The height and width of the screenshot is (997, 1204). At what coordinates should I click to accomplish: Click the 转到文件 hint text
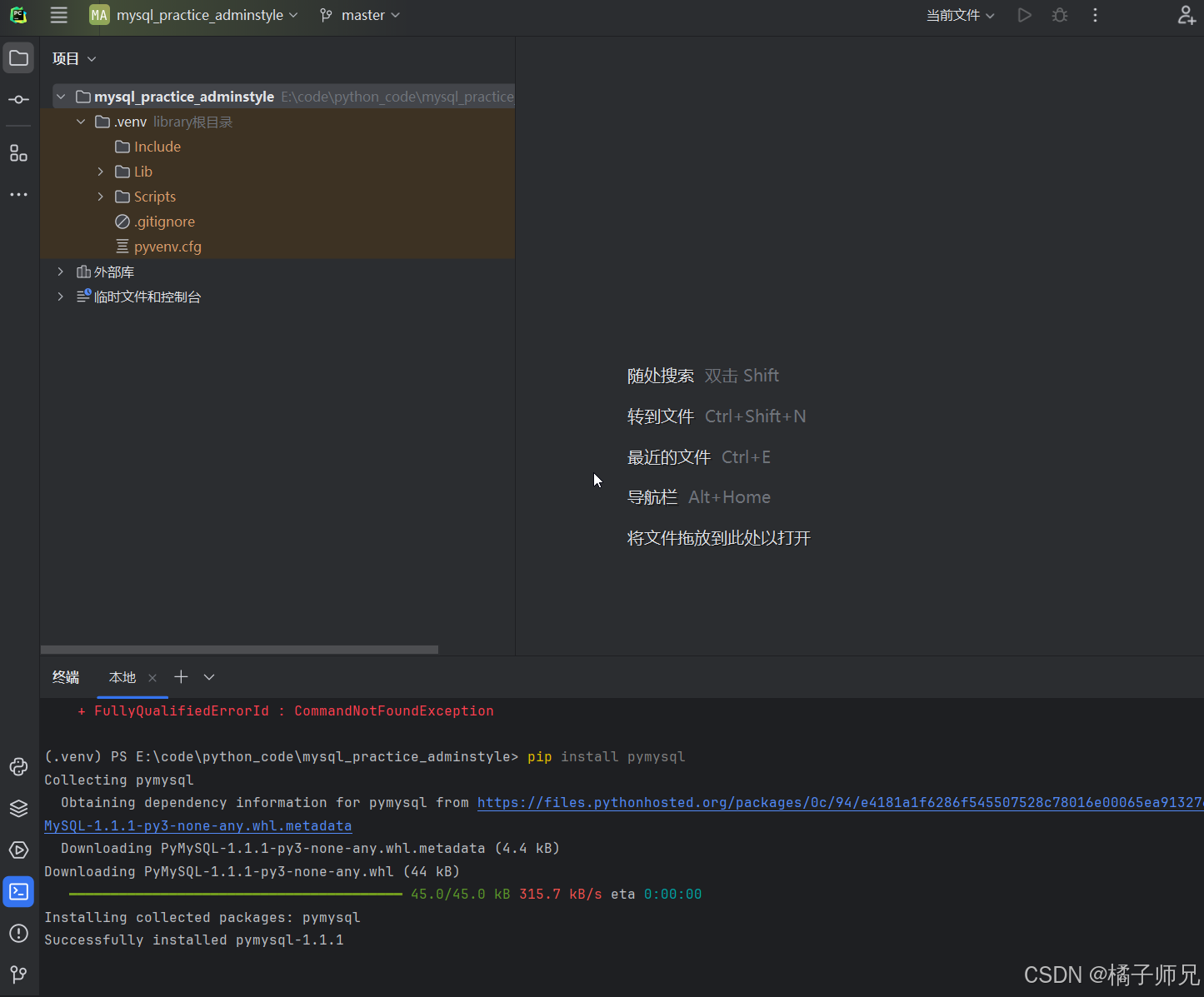[x=661, y=416]
